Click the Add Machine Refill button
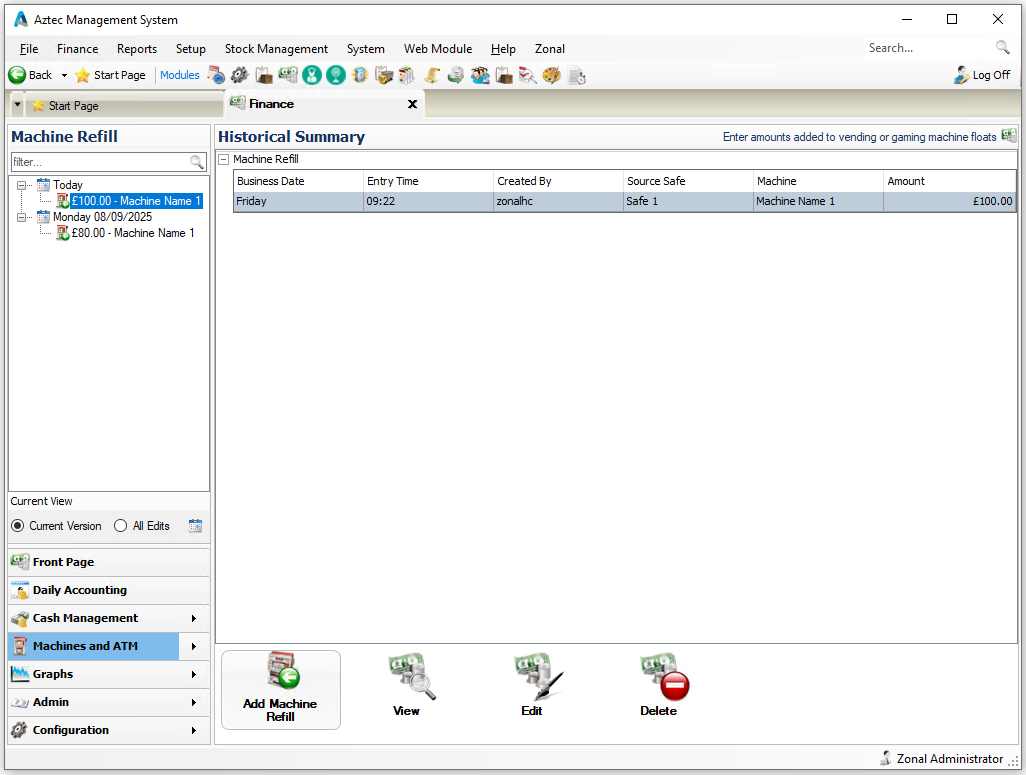The height and width of the screenshot is (775, 1026). [x=280, y=690]
